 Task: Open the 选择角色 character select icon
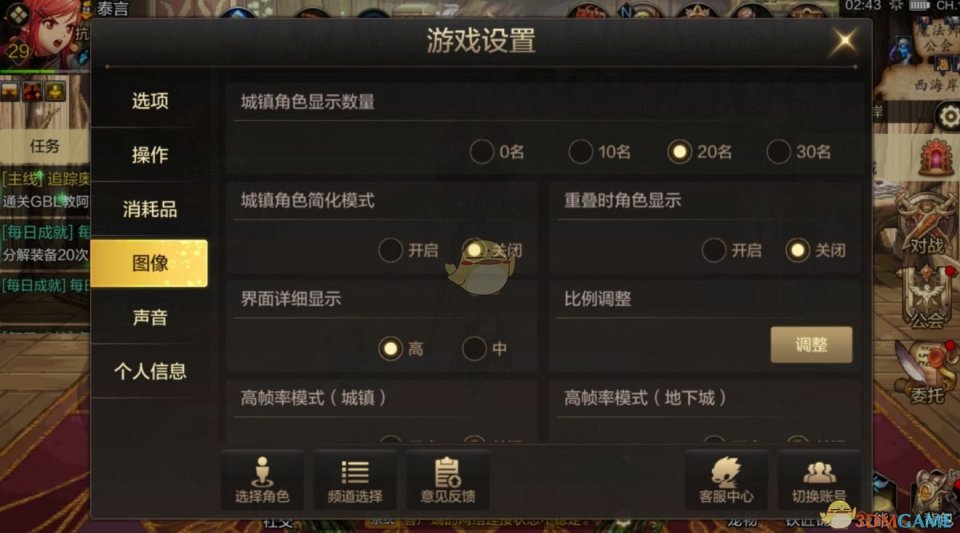click(262, 480)
